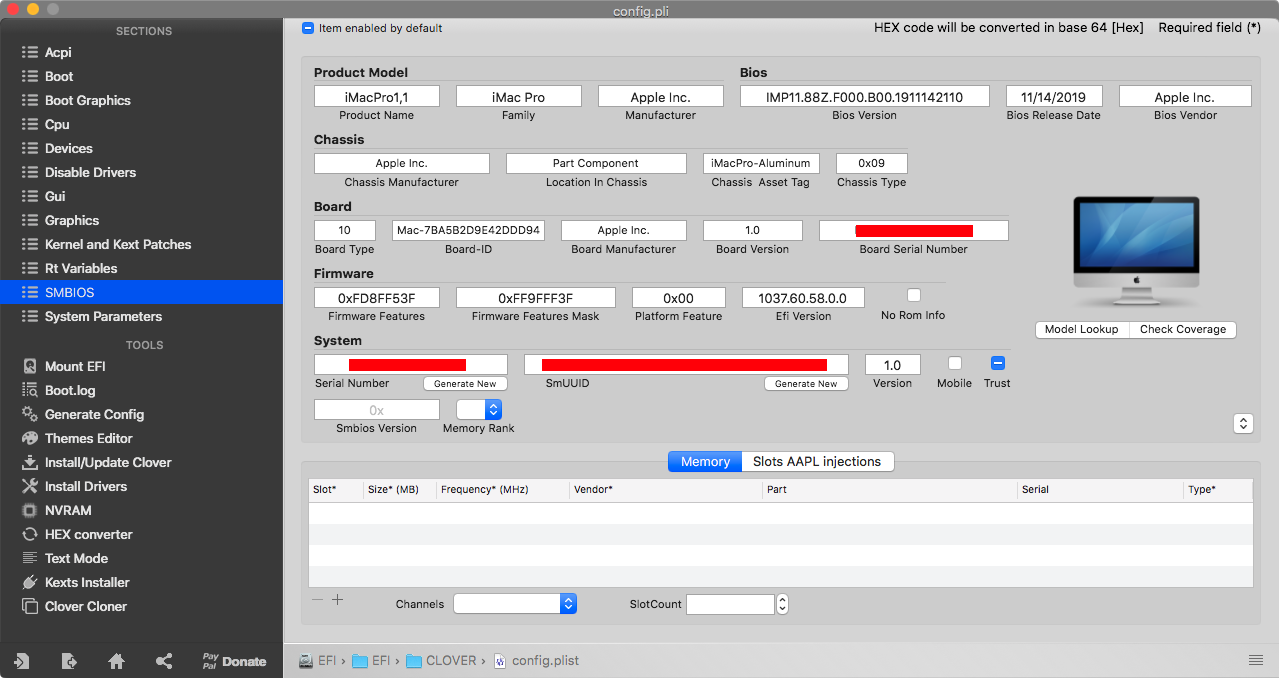
Task: Click the Check Coverage button
Action: (1183, 330)
